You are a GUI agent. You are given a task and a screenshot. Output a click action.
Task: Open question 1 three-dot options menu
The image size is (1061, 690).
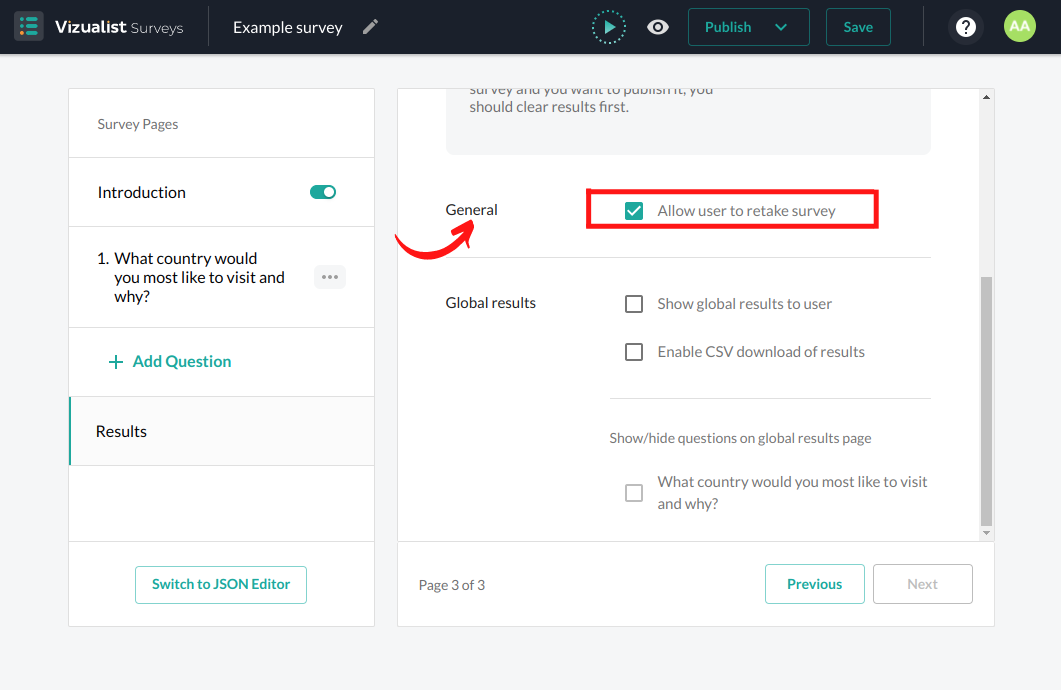coord(330,277)
